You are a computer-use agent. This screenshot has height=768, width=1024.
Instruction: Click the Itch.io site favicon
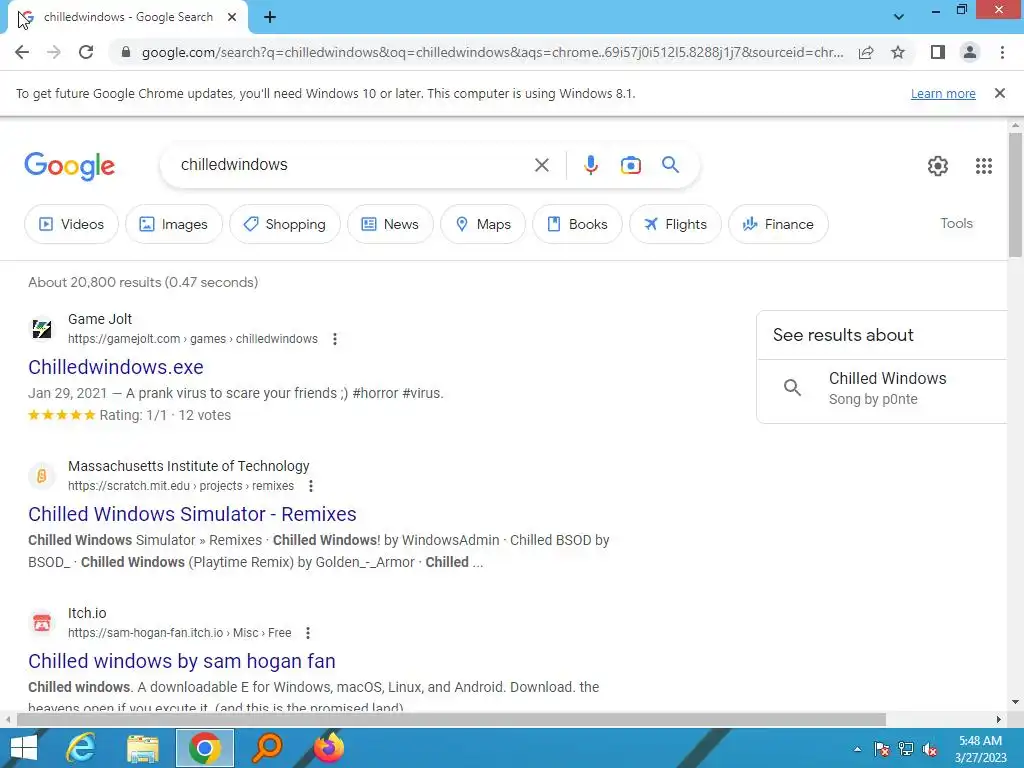42,622
